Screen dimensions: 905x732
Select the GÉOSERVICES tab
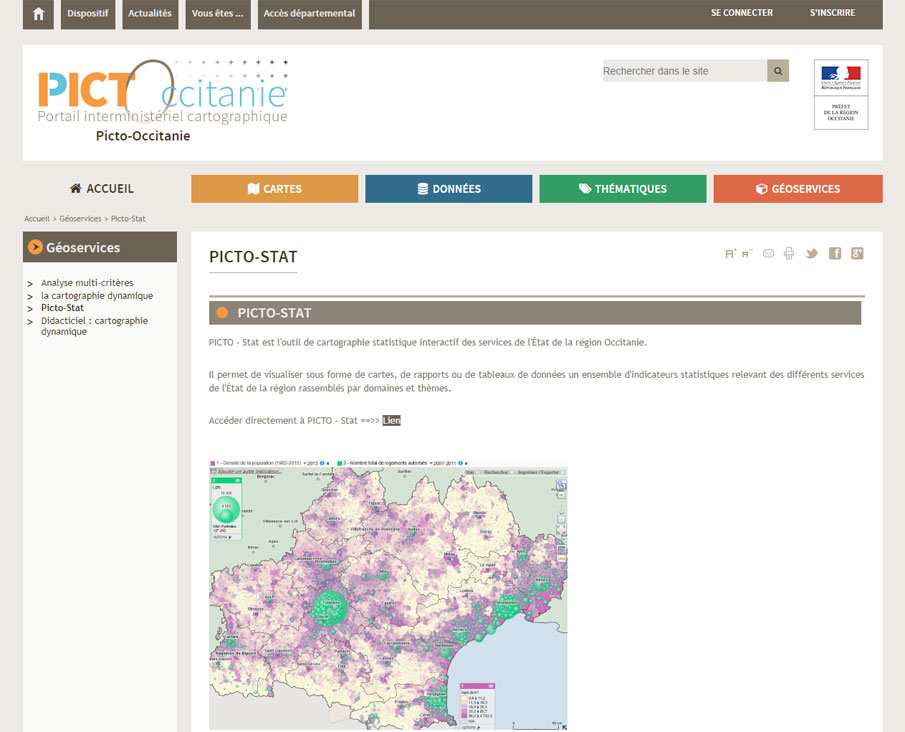(x=798, y=189)
